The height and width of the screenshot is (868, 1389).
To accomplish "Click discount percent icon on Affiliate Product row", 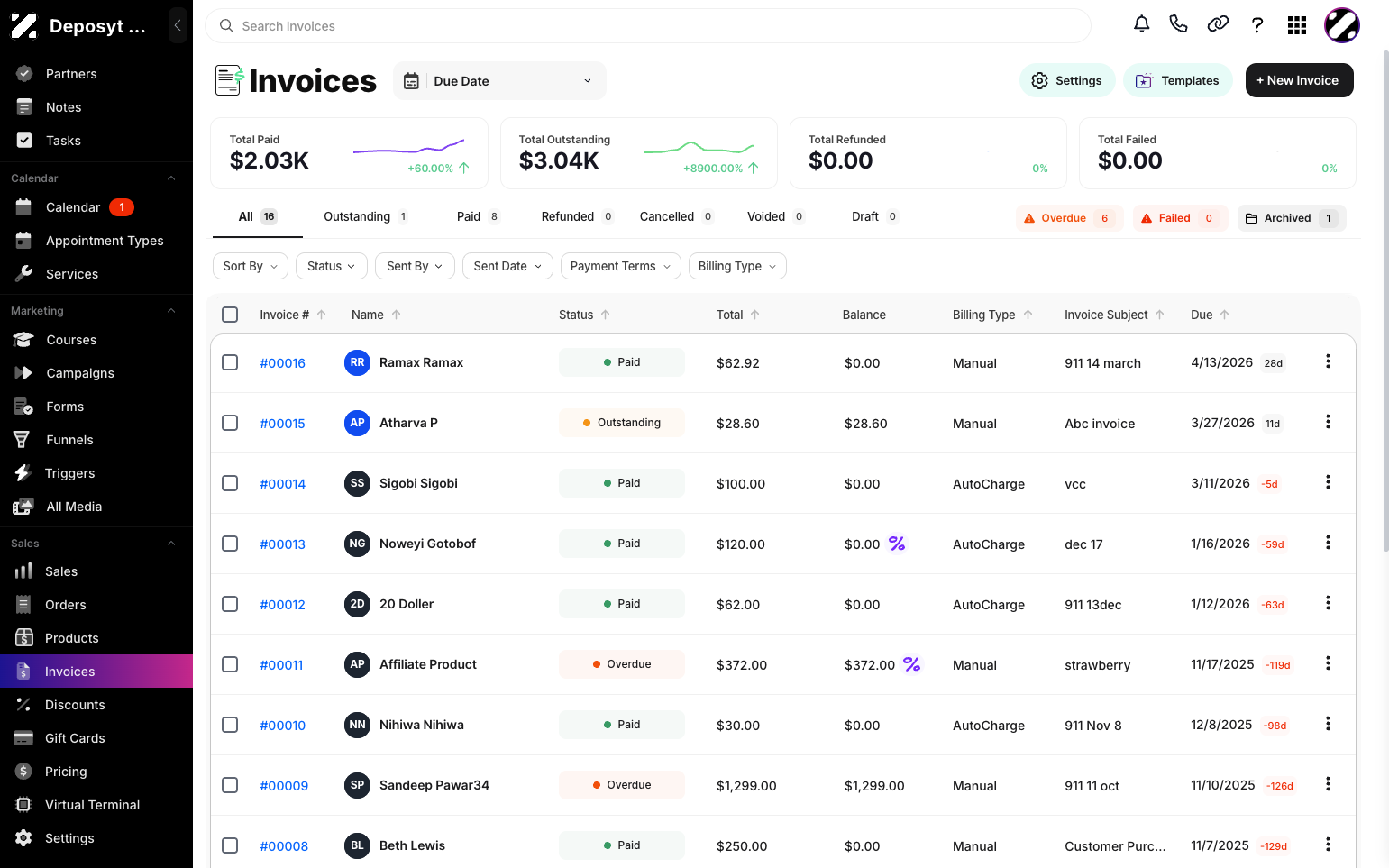I will point(912,664).
